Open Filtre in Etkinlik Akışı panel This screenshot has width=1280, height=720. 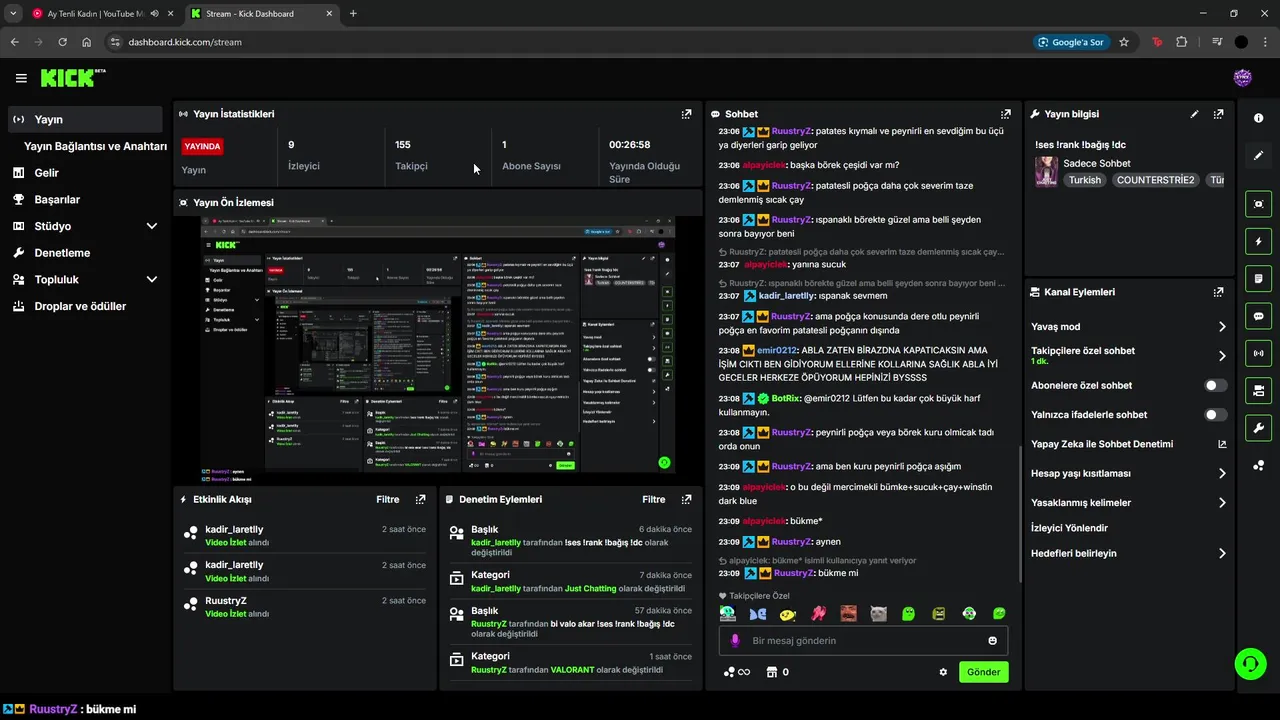pyautogui.click(x=387, y=499)
